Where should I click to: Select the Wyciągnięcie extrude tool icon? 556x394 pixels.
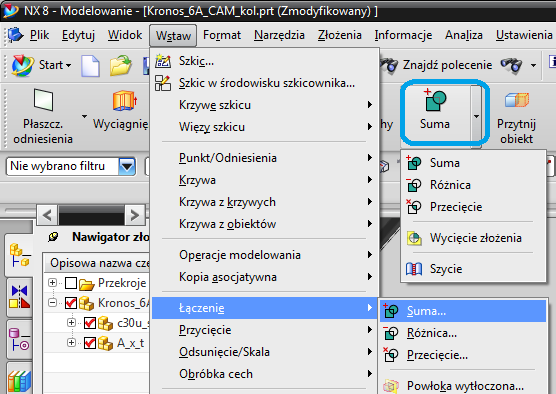125,100
